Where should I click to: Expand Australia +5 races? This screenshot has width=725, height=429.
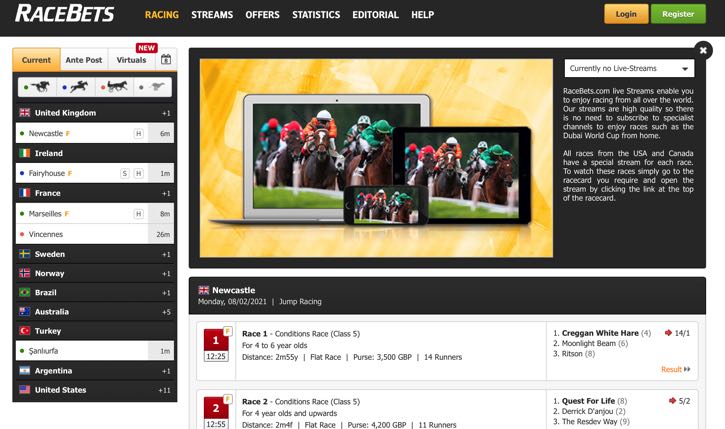(166, 313)
